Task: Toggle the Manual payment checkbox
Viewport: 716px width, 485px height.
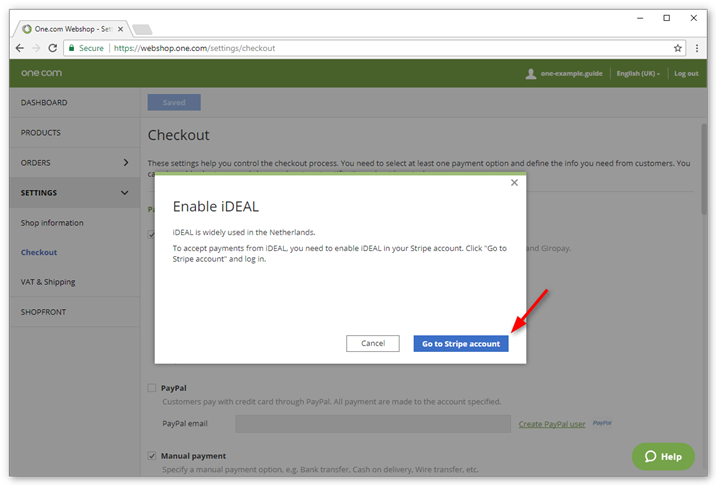Action: click(x=152, y=455)
